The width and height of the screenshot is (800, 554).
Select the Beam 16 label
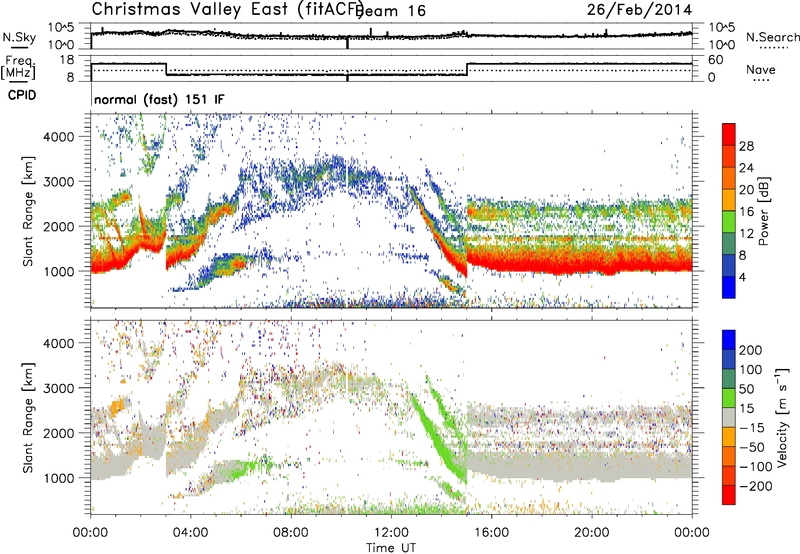[x=390, y=11]
